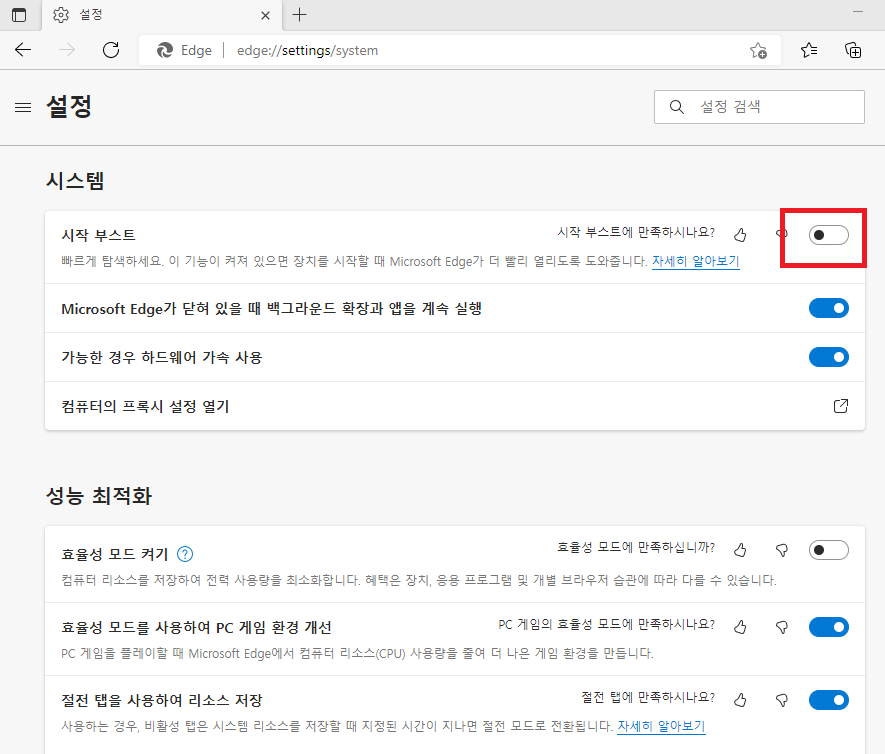
Task: Open a new tab with plus button
Action: pos(299,15)
